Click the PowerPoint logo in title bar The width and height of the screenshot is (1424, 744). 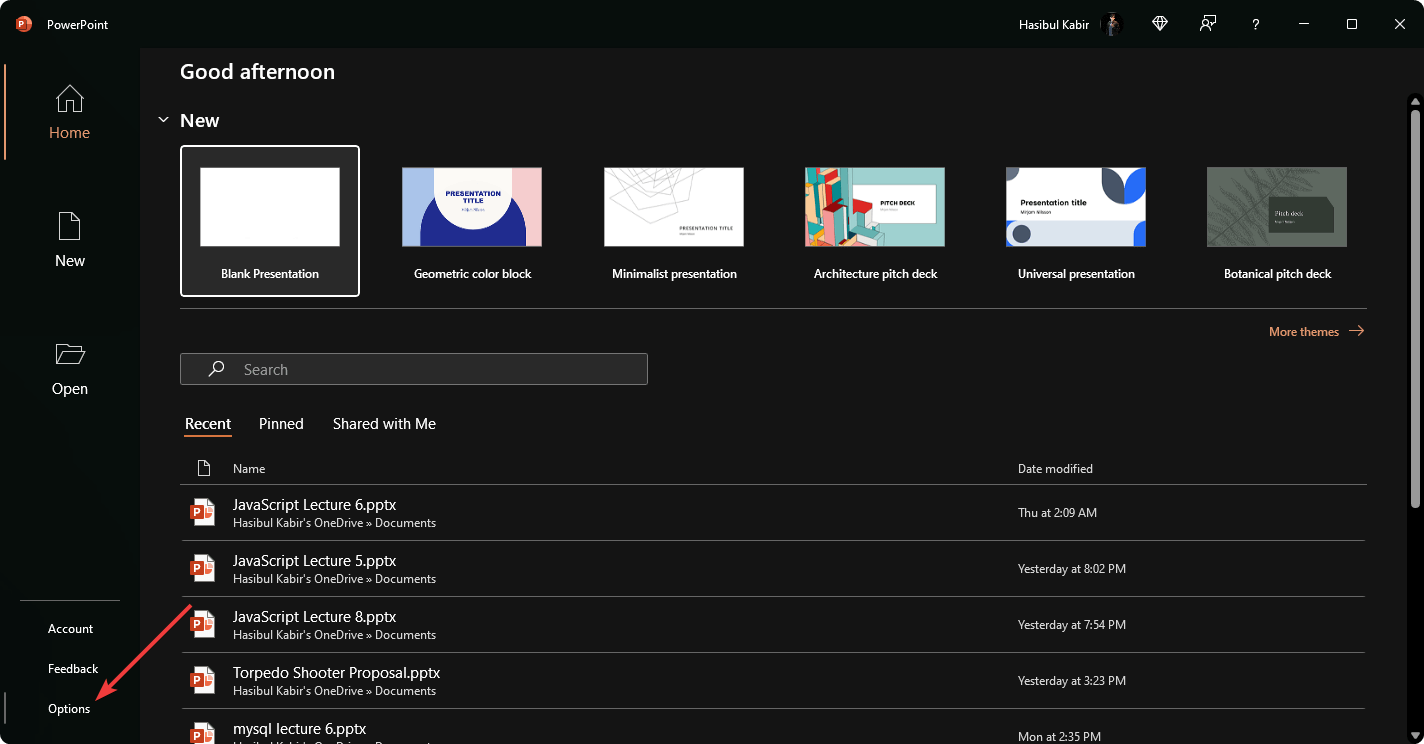click(24, 24)
